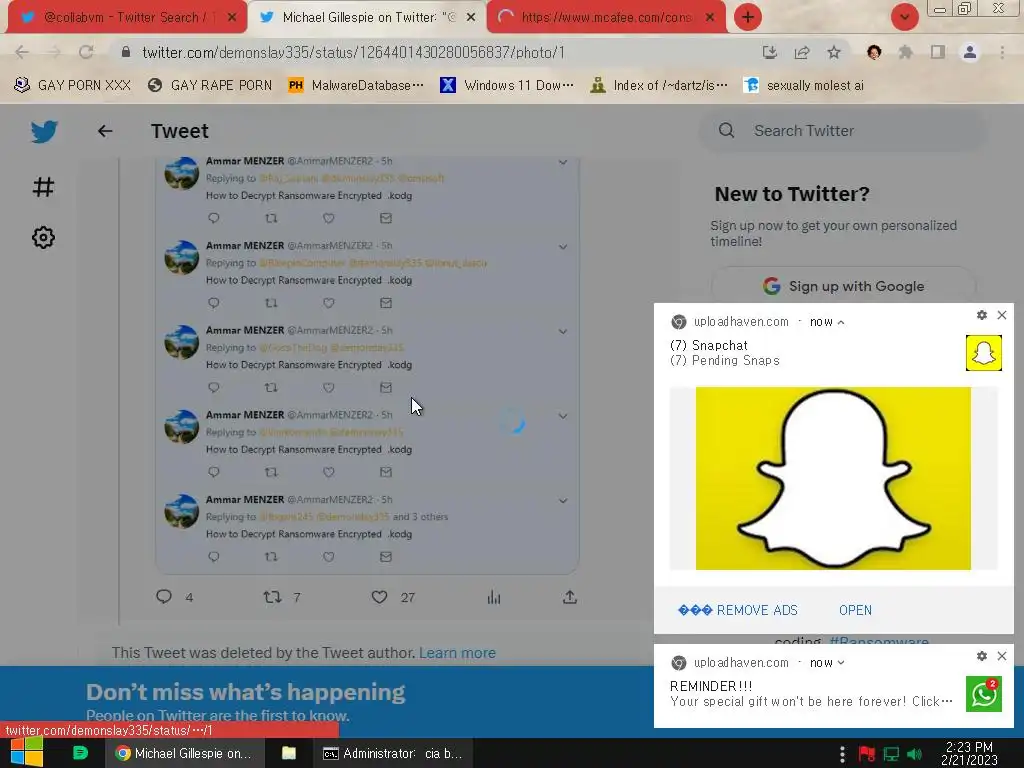This screenshot has height=768, width=1024.
Task: Show hidden system tray icons dots
Action: click(842, 754)
